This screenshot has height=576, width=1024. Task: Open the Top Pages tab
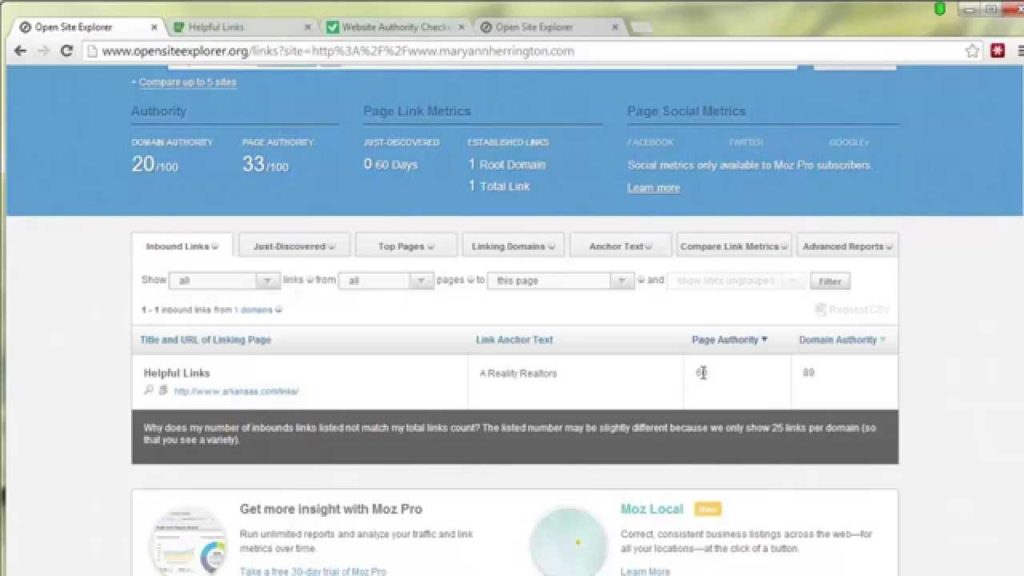click(406, 246)
